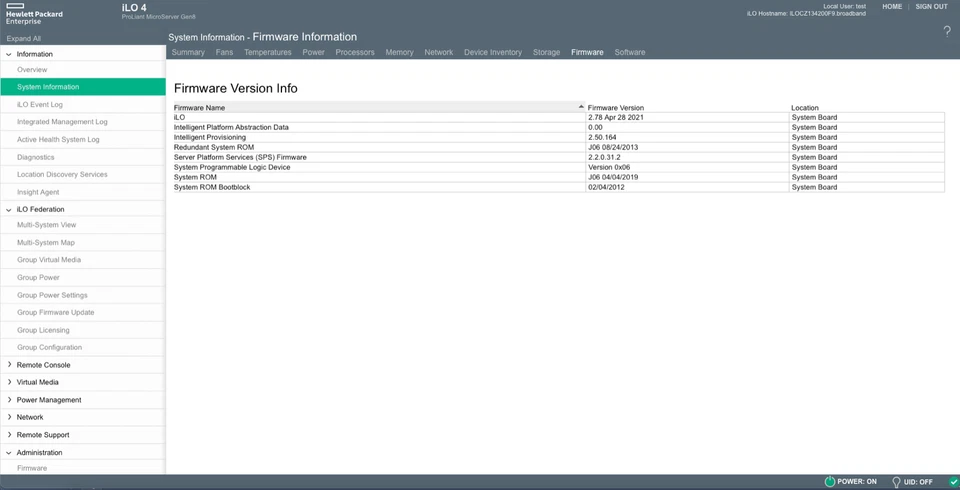The image size is (960, 490).
Task: Select Intelligent Platform Abstraction Data row
Action: pyautogui.click(x=559, y=127)
